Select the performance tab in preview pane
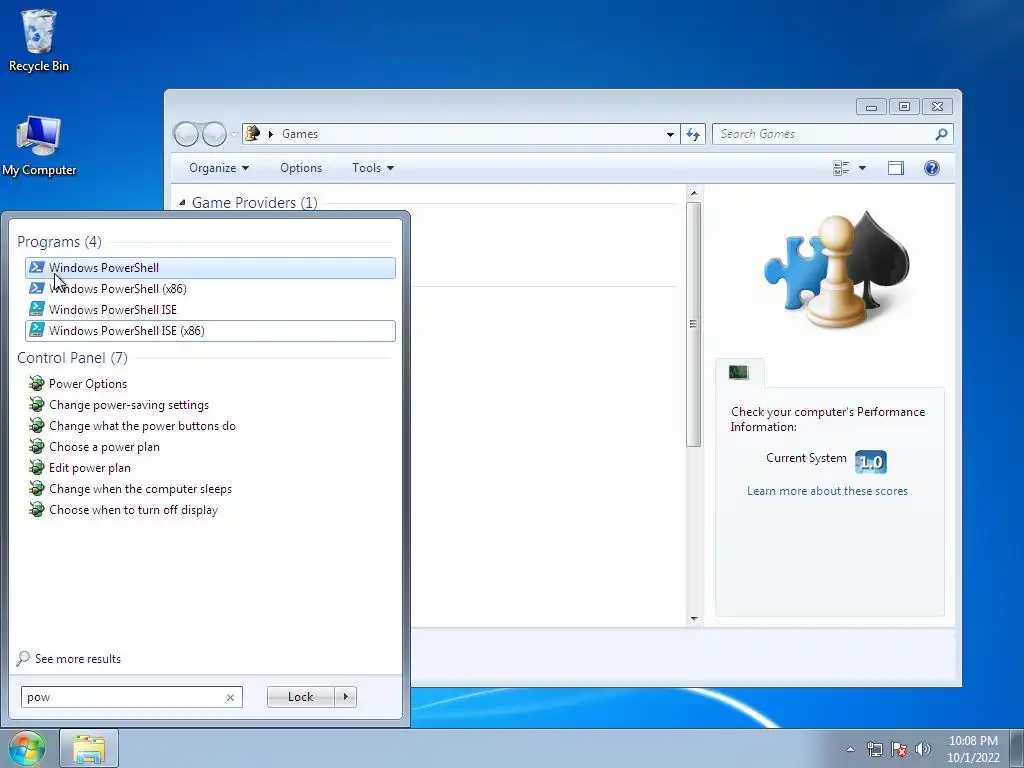Screen dimensions: 1024x768 point(739,373)
